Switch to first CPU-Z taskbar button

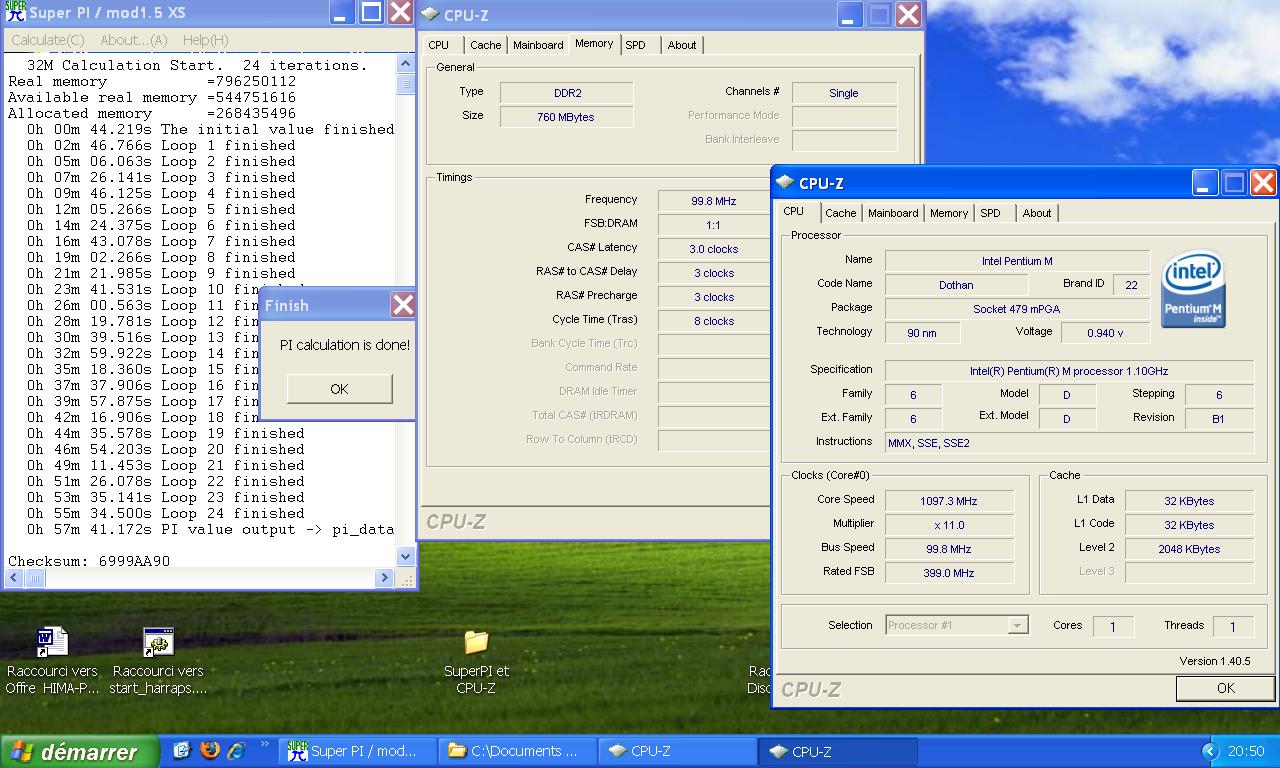pyautogui.click(x=678, y=751)
